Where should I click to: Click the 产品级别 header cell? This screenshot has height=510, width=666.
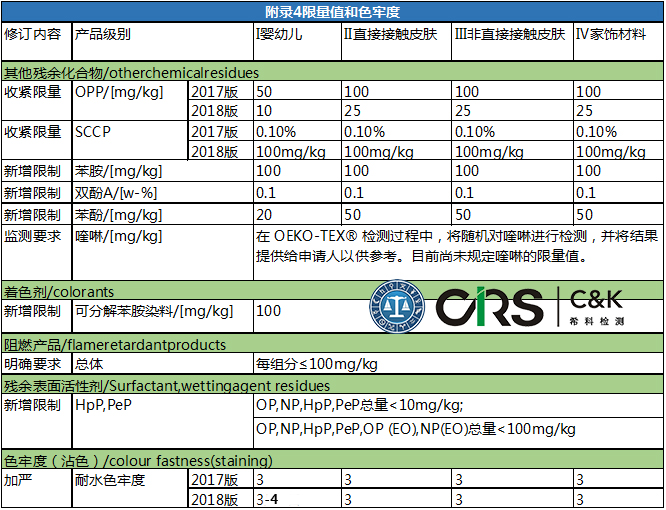pos(103,33)
